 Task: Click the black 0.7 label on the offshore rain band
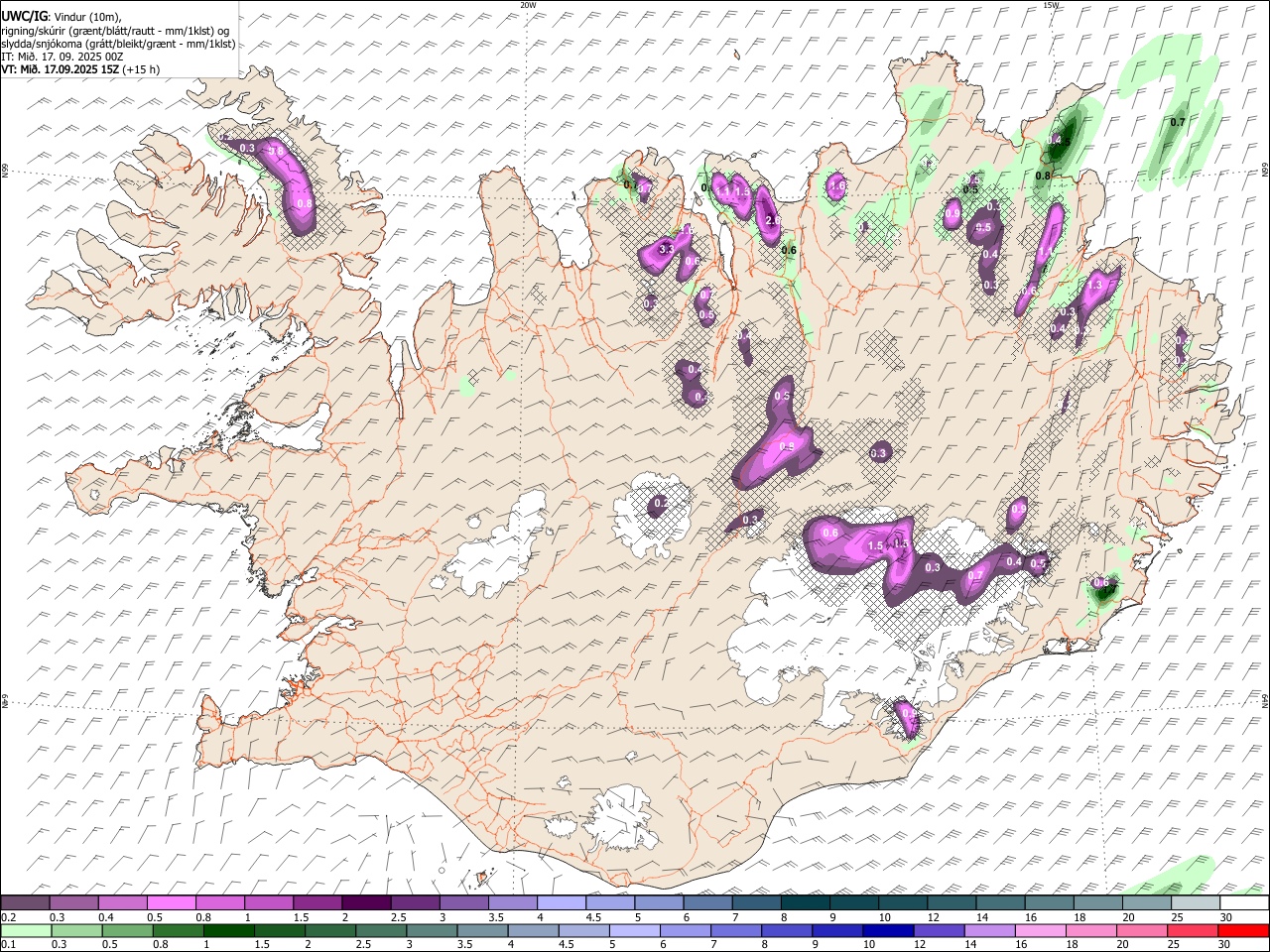[x=1178, y=122]
